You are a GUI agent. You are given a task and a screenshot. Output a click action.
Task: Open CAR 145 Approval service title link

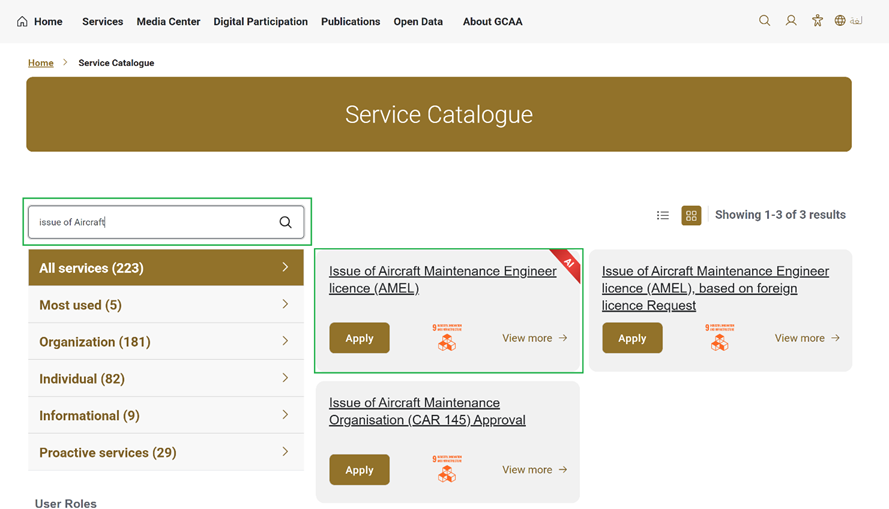click(x=427, y=411)
